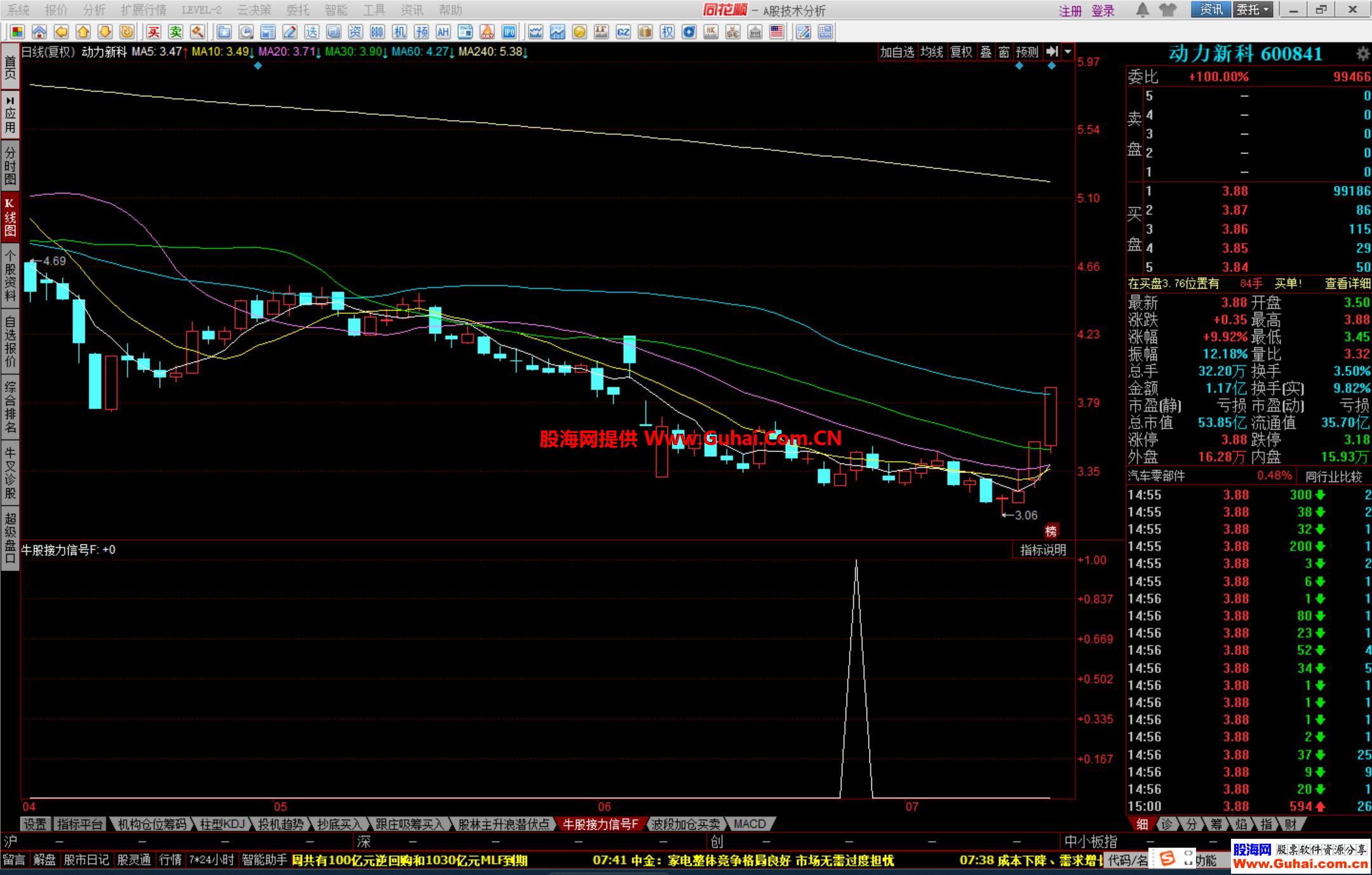Image resolution: width=1372 pixels, height=875 pixels.
Task: Open dropdown arrow beside chart jump button
Action: pos(1068,52)
